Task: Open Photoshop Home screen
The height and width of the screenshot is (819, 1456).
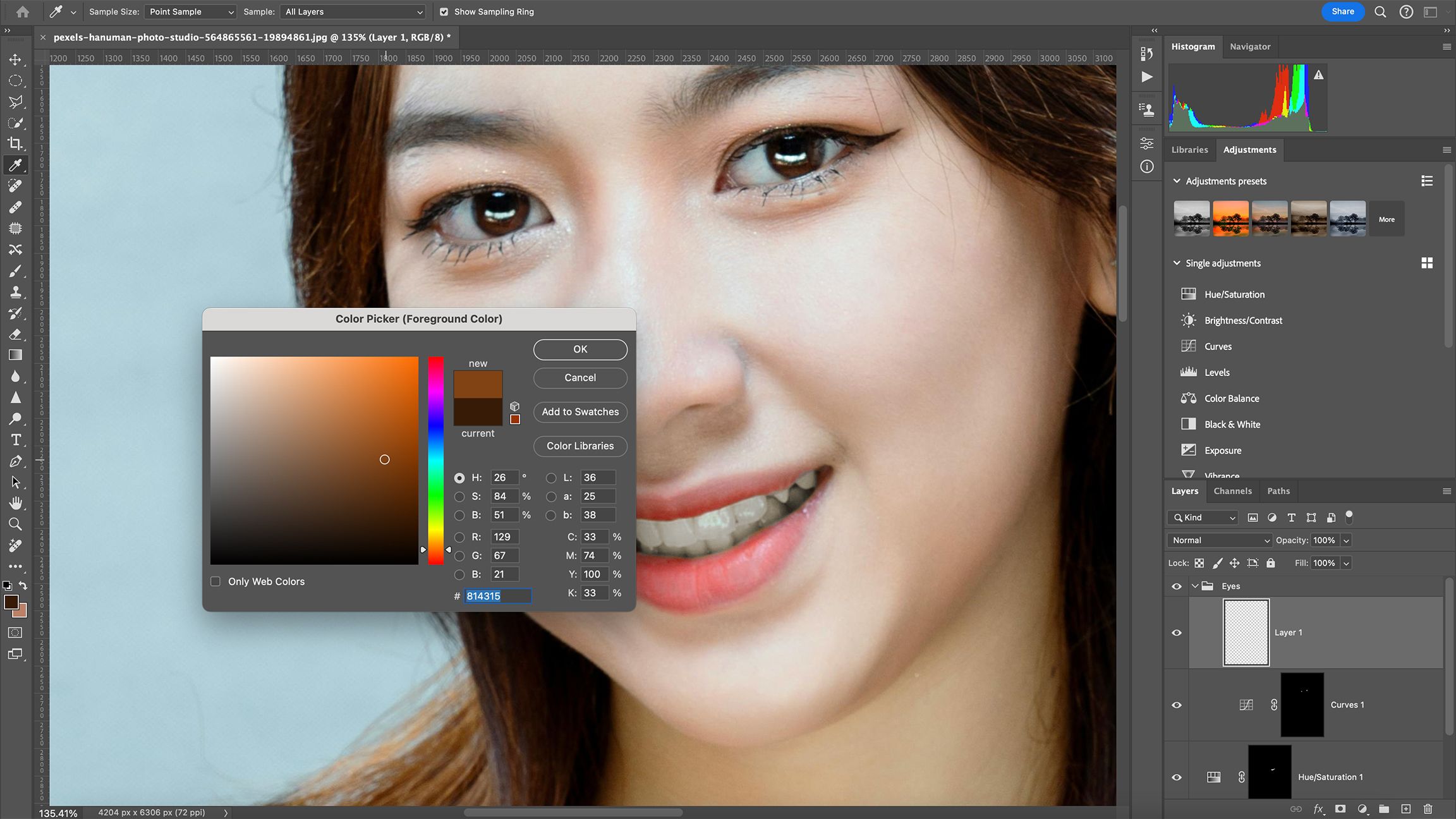Action: [x=23, y=11]
